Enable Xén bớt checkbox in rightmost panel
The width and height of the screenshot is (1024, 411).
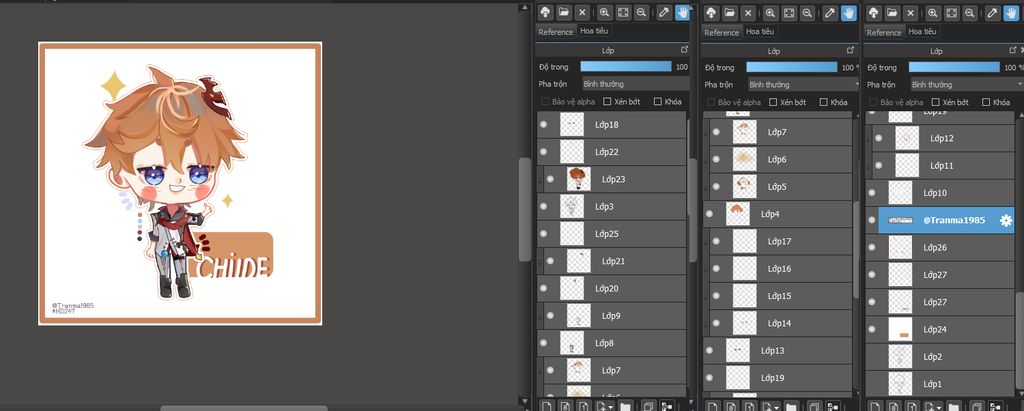click(936, 102)
